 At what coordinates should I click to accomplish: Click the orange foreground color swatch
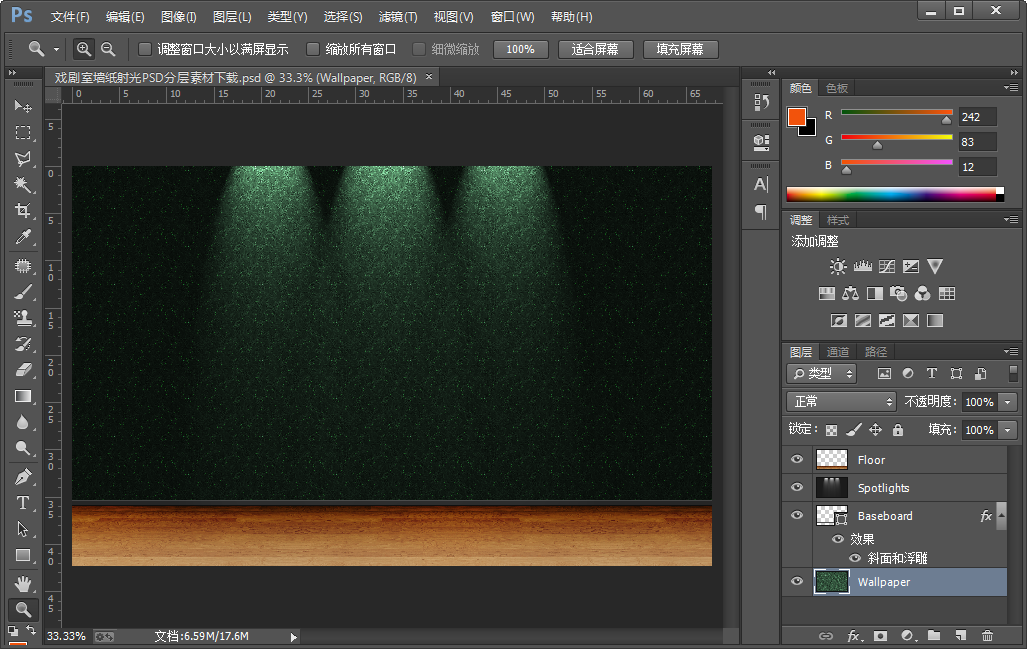pos(797,117)
